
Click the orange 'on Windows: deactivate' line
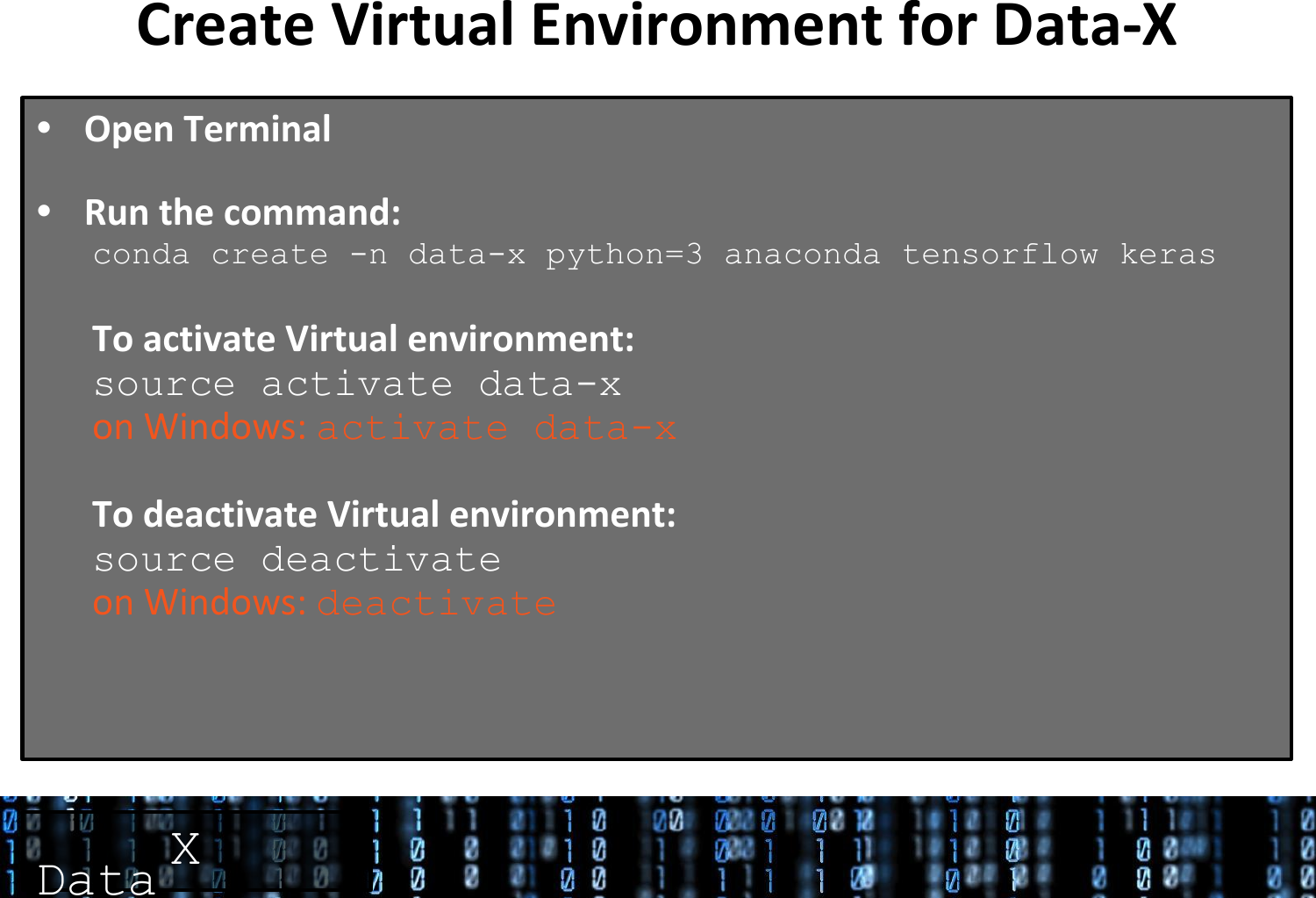point(325,603)
